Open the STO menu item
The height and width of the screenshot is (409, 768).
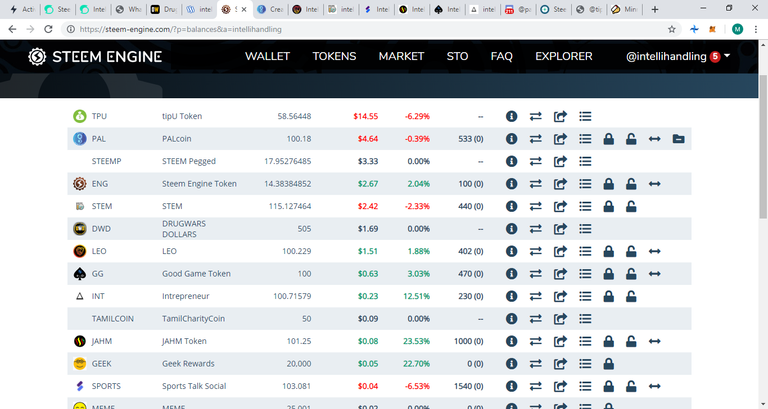tap(457, 56)
